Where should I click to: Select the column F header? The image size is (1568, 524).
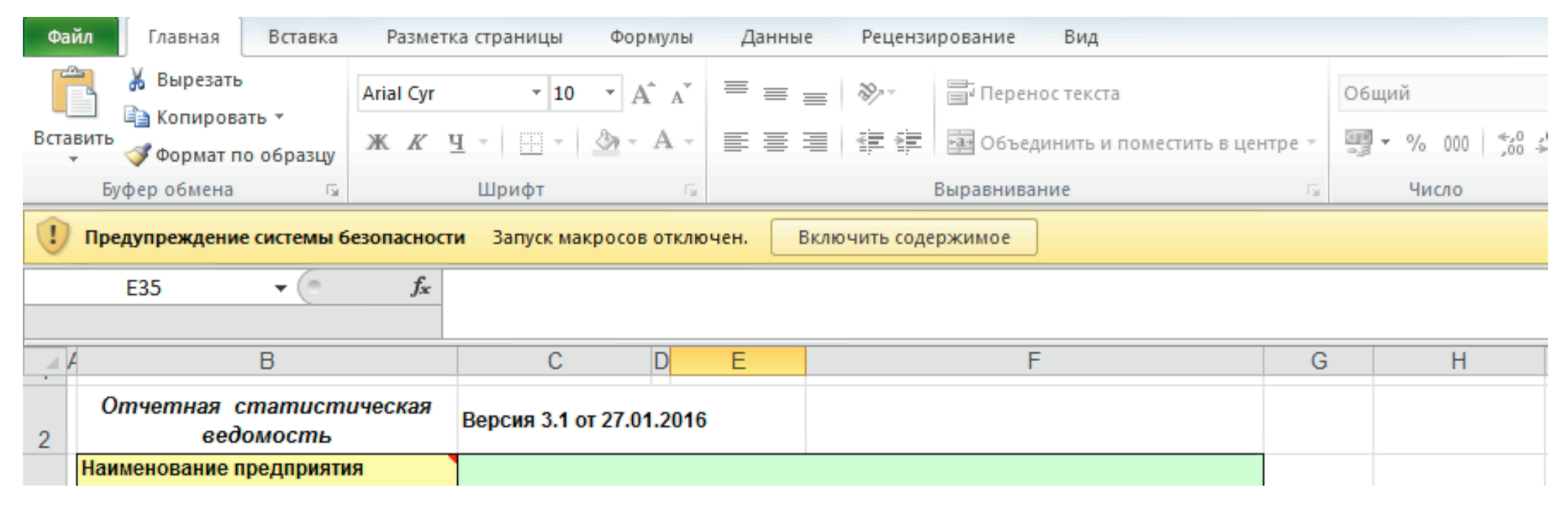pyautogui.click(x=1033, y=361)
